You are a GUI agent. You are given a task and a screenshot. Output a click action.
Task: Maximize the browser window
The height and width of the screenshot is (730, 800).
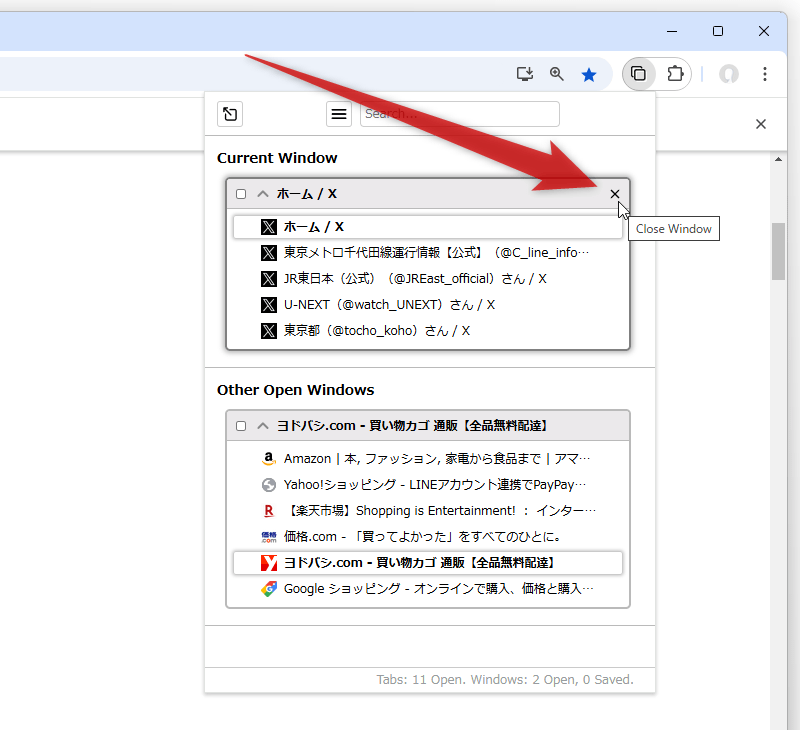[x=718, y=31]
